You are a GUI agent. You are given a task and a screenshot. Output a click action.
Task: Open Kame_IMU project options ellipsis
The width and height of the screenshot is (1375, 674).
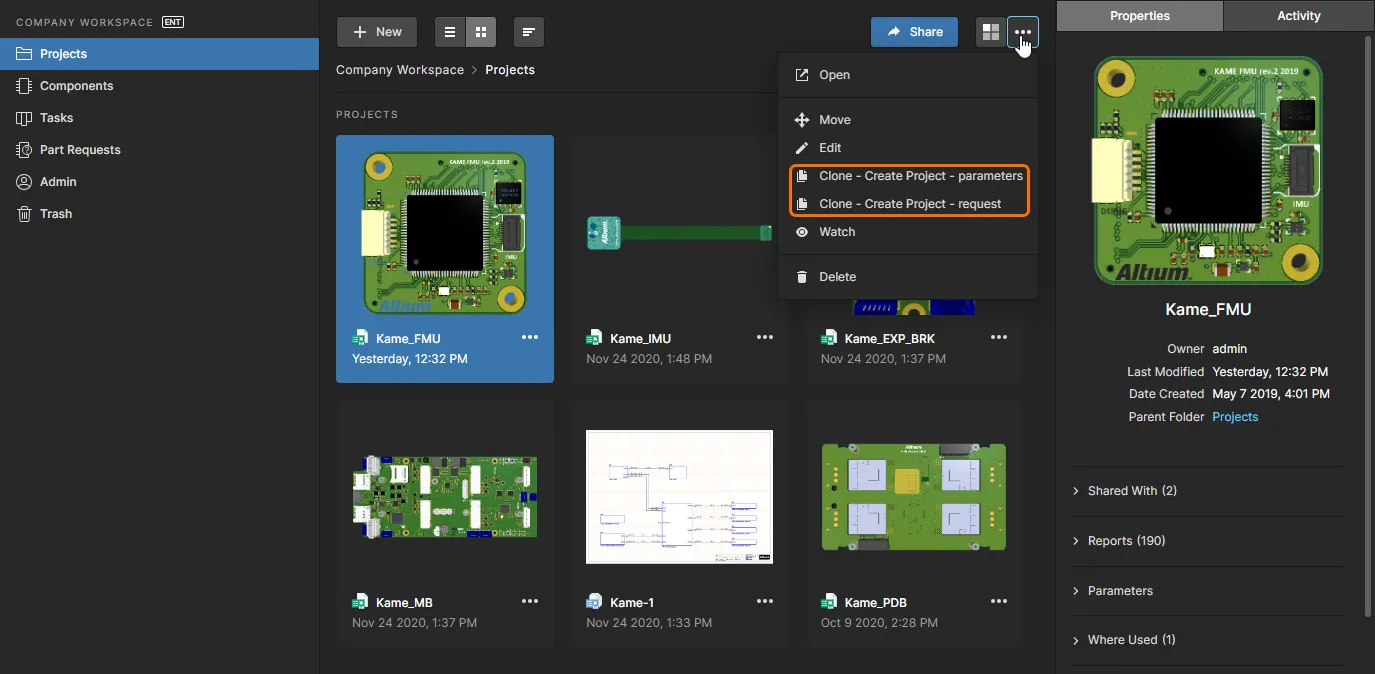click(x=764, y=338)
